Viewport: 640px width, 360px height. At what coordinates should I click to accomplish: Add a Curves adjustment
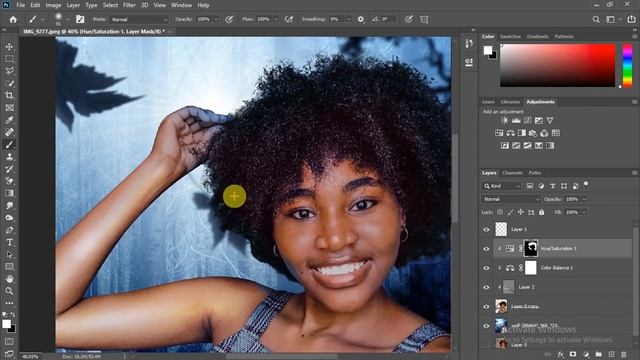[528, 120]
